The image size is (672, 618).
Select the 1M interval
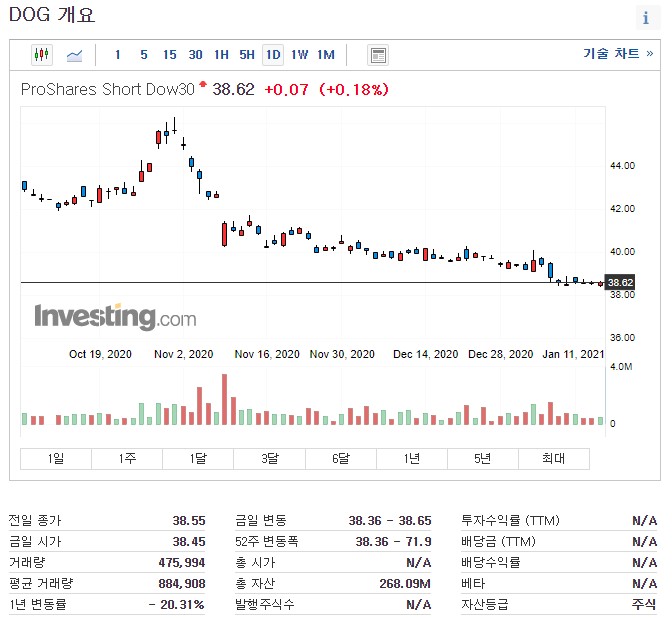point(326,55)
